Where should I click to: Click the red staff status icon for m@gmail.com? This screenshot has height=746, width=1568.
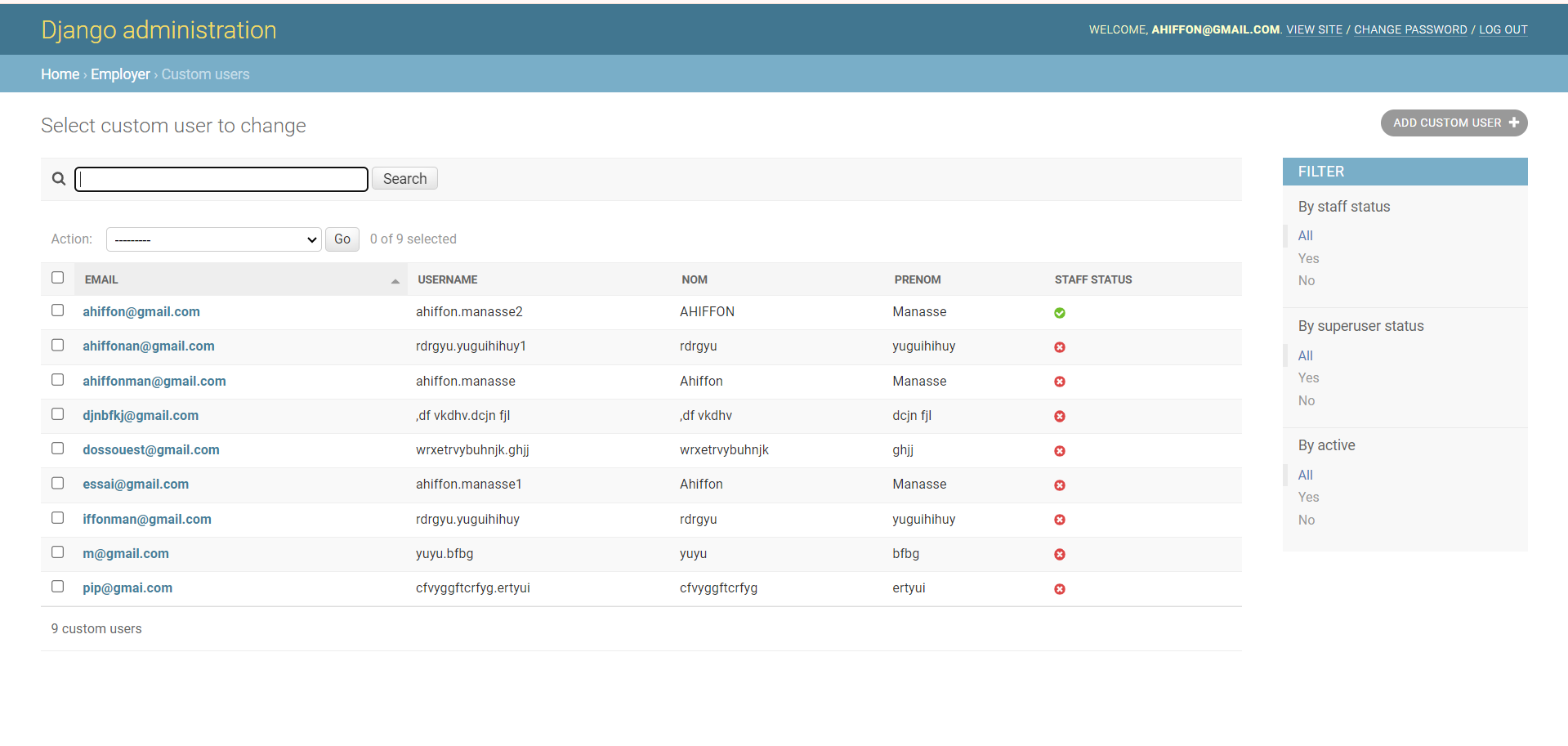click(1060, 555)
